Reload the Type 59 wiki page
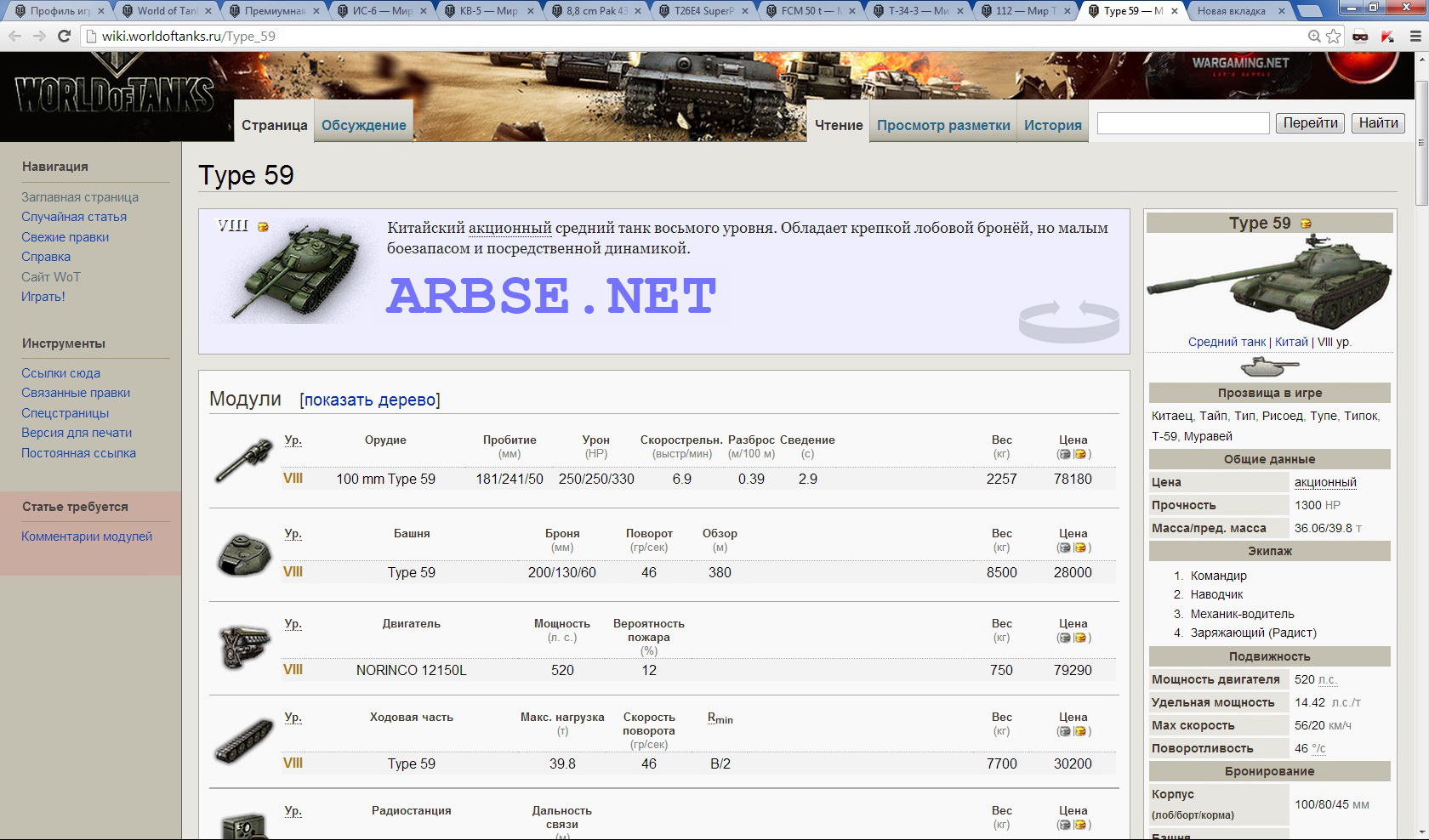Viewport: 1429px width, 840px height. tap(64, 36)
